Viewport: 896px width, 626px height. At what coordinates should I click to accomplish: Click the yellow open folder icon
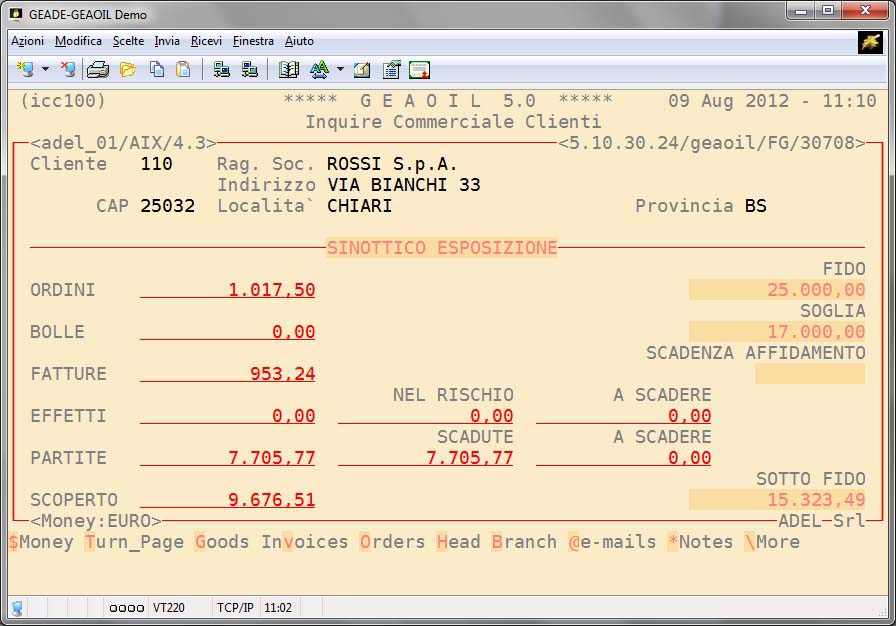pyautogui.click(x=127, y=69)
